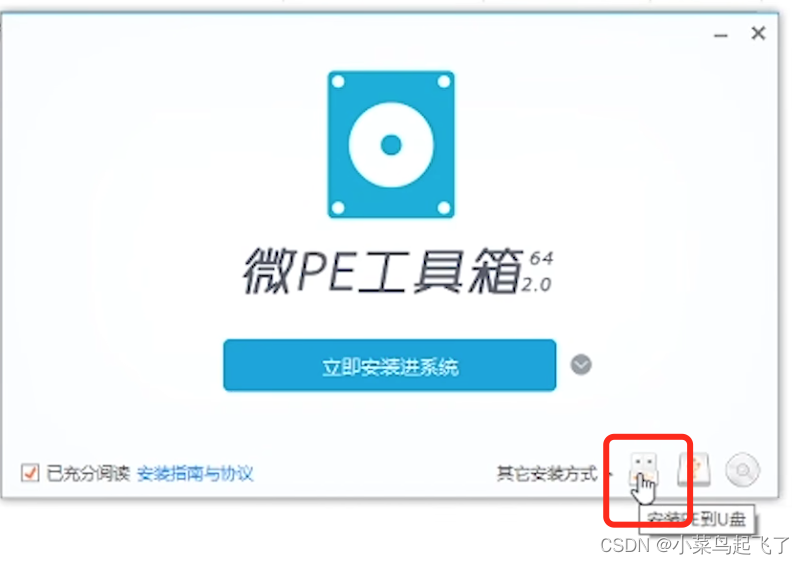The image size is (804, 564).
Task: Click the CSDN watermark text
Action: coord(695,545)
